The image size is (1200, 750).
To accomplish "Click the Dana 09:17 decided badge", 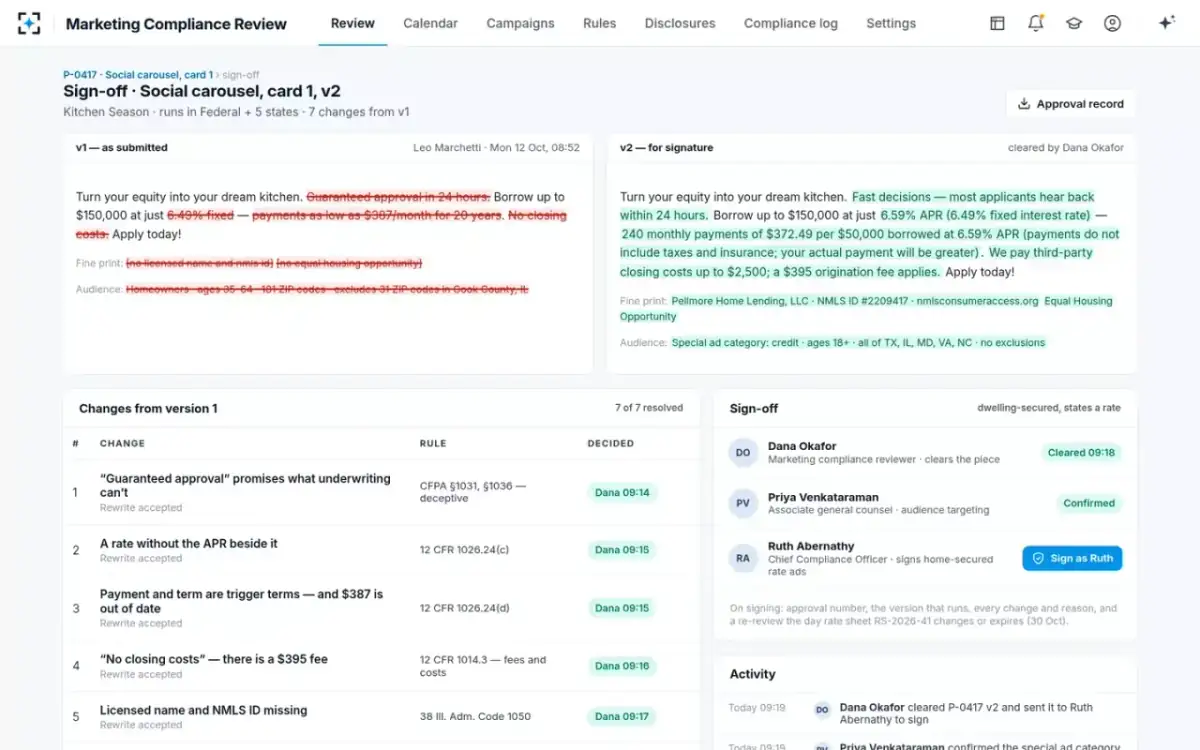I will coord(622,716).
